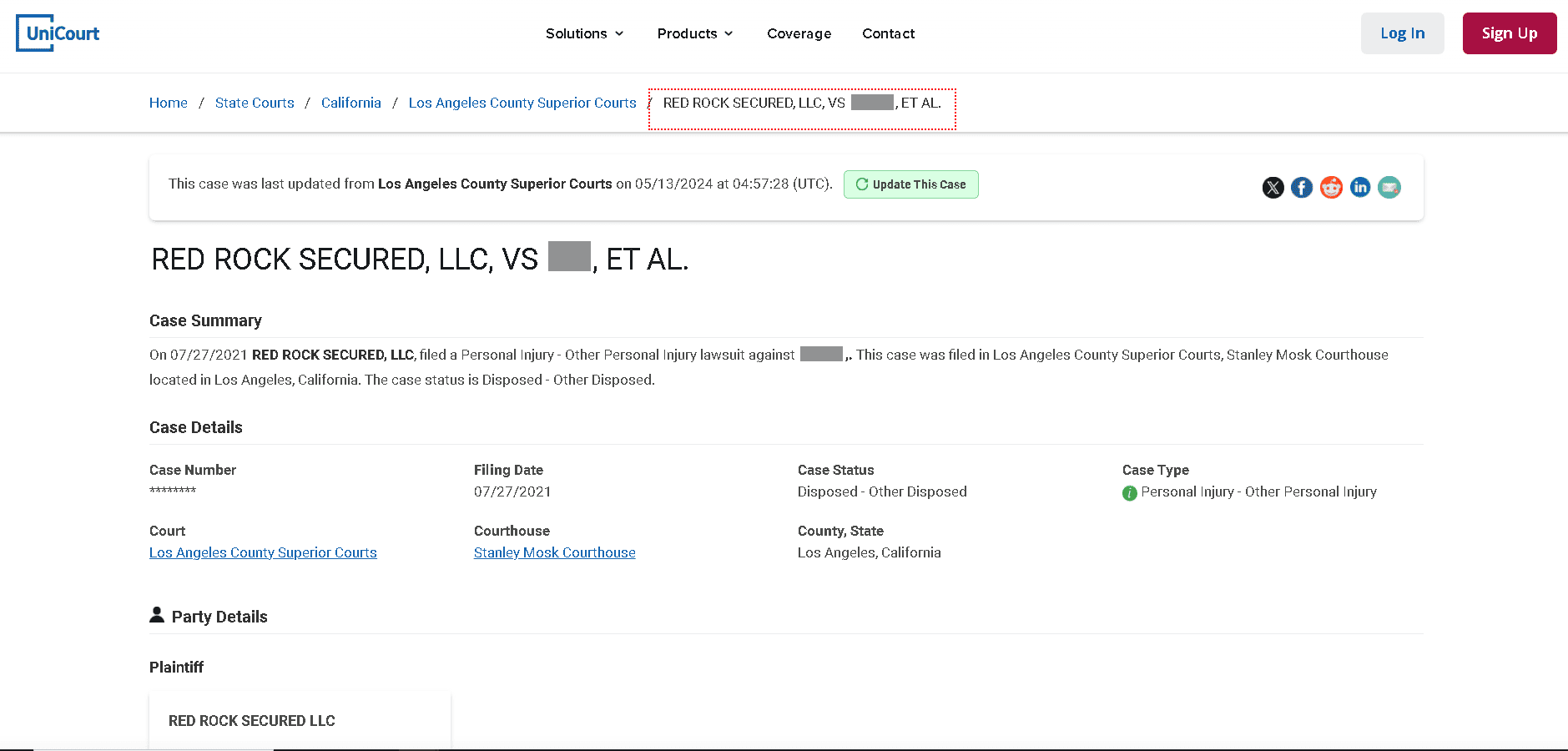The height and width of the screenshot is (751, 1568).
Task: Click the case title heading
Action: coord(420,260)
